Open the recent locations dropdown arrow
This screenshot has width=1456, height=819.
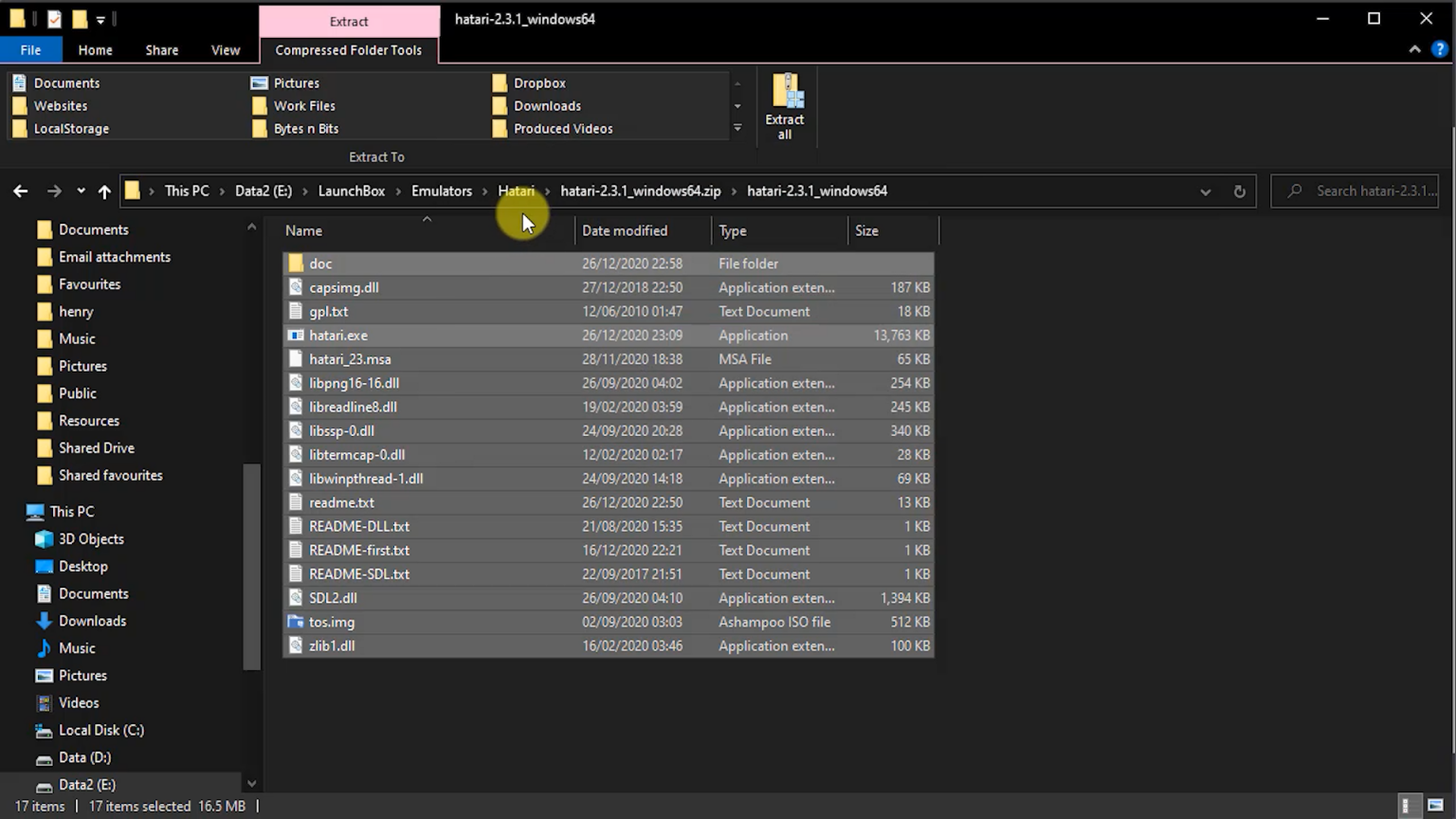(81, 191)
